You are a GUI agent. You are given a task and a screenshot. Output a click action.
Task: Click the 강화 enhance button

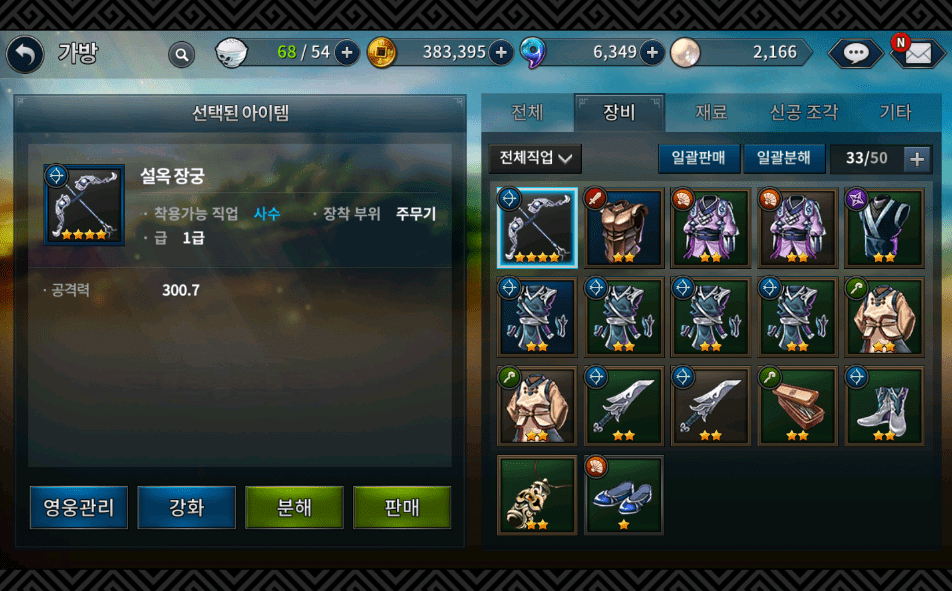[x=186, y=507]
